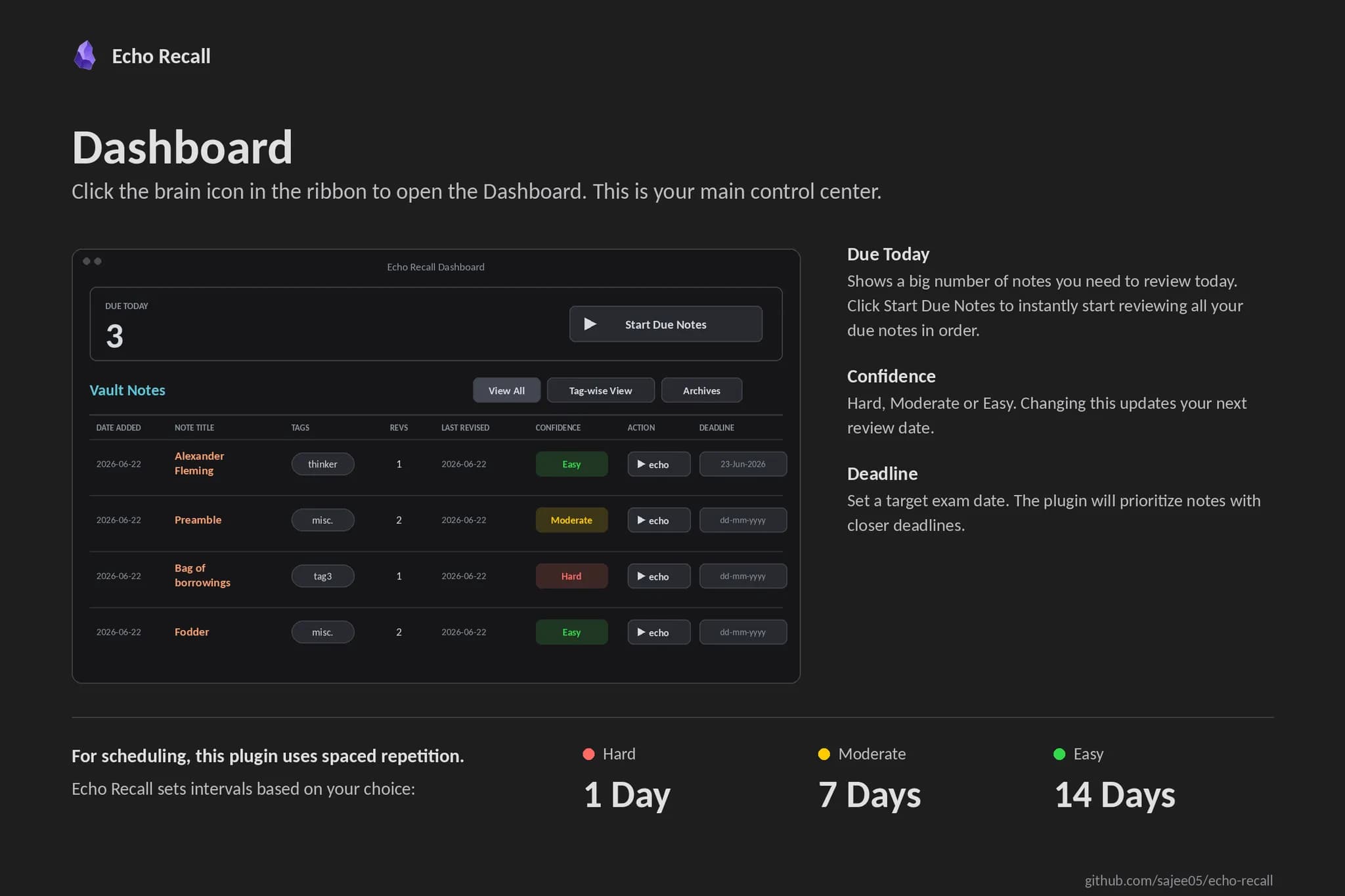Viewport: 1345px width, 896px height.
Task: Change Moderate confidence for Preamble
Action: (x=571, y=520)
